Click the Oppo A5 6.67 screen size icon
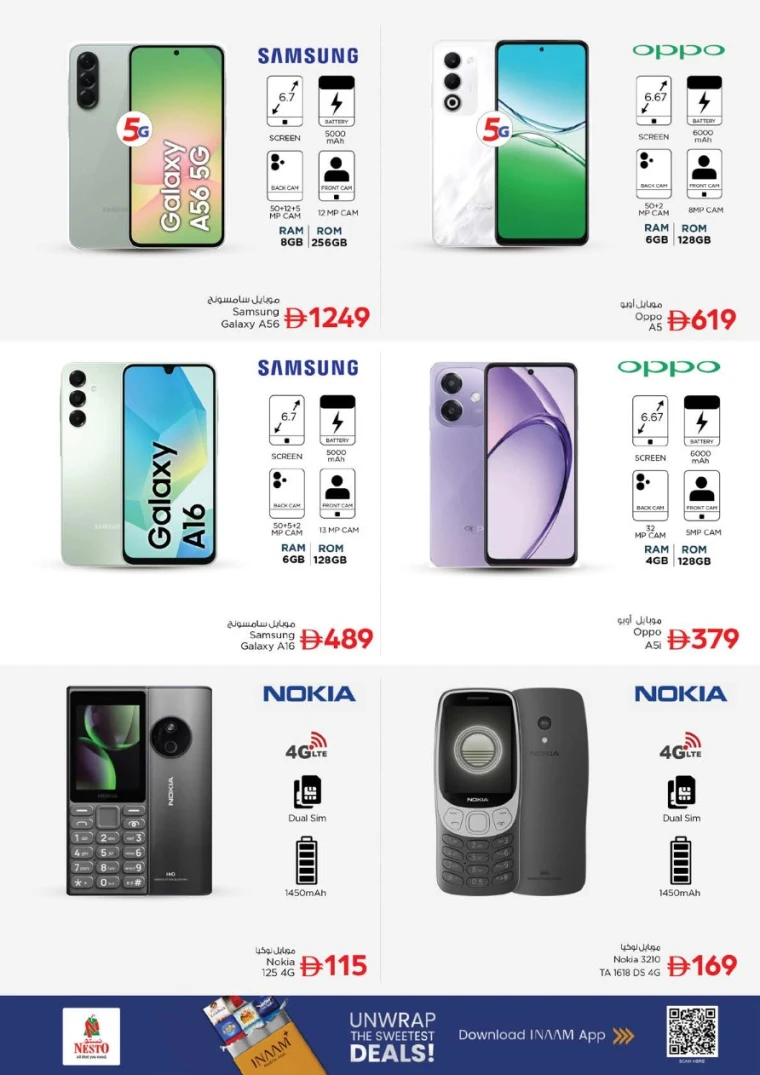This screenshot has height=1075, width=760. click(653, 101)
